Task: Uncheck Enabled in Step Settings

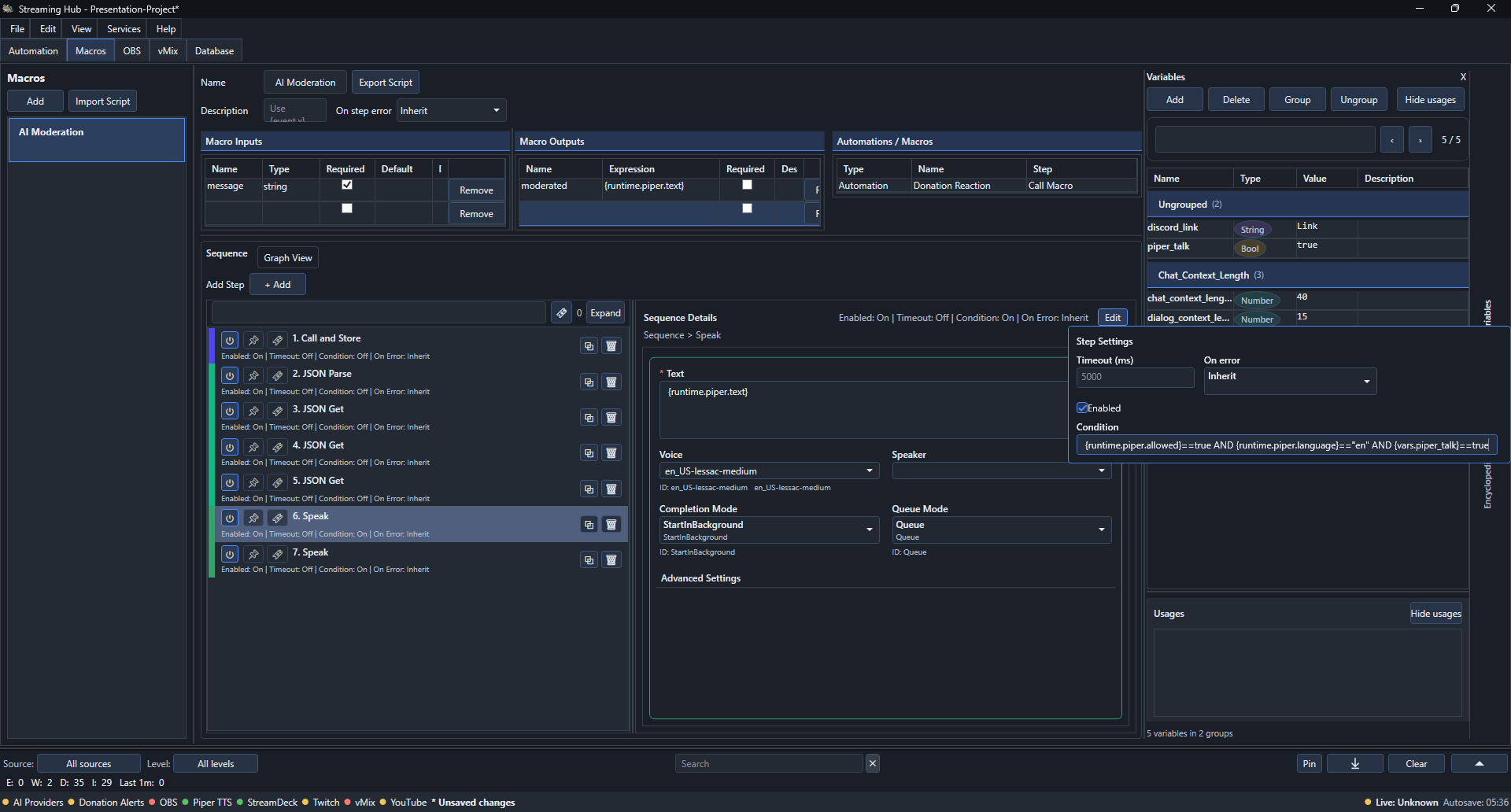Action: pos(1082,408)
